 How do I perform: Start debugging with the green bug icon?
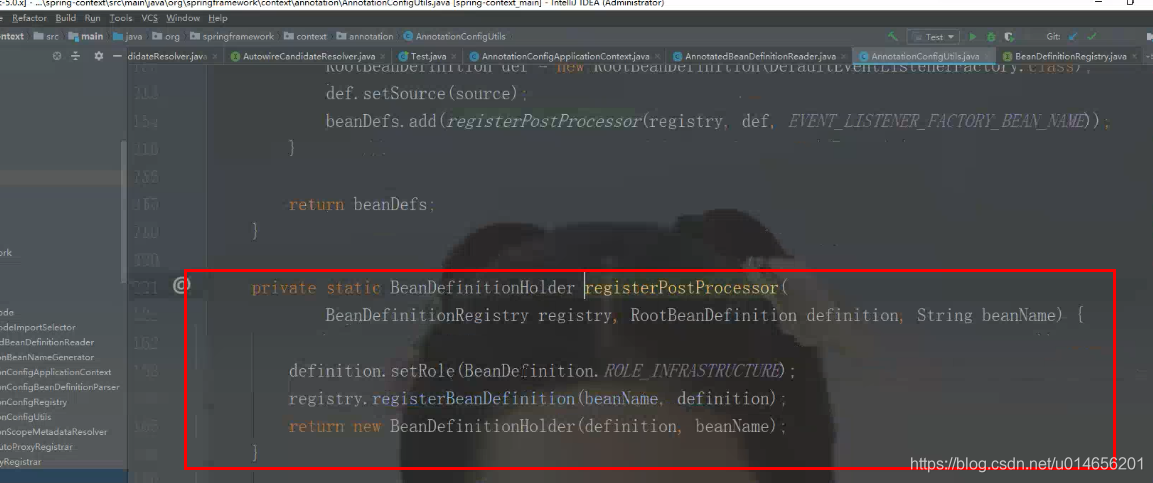pyautogui.click(x=991, y=37)
